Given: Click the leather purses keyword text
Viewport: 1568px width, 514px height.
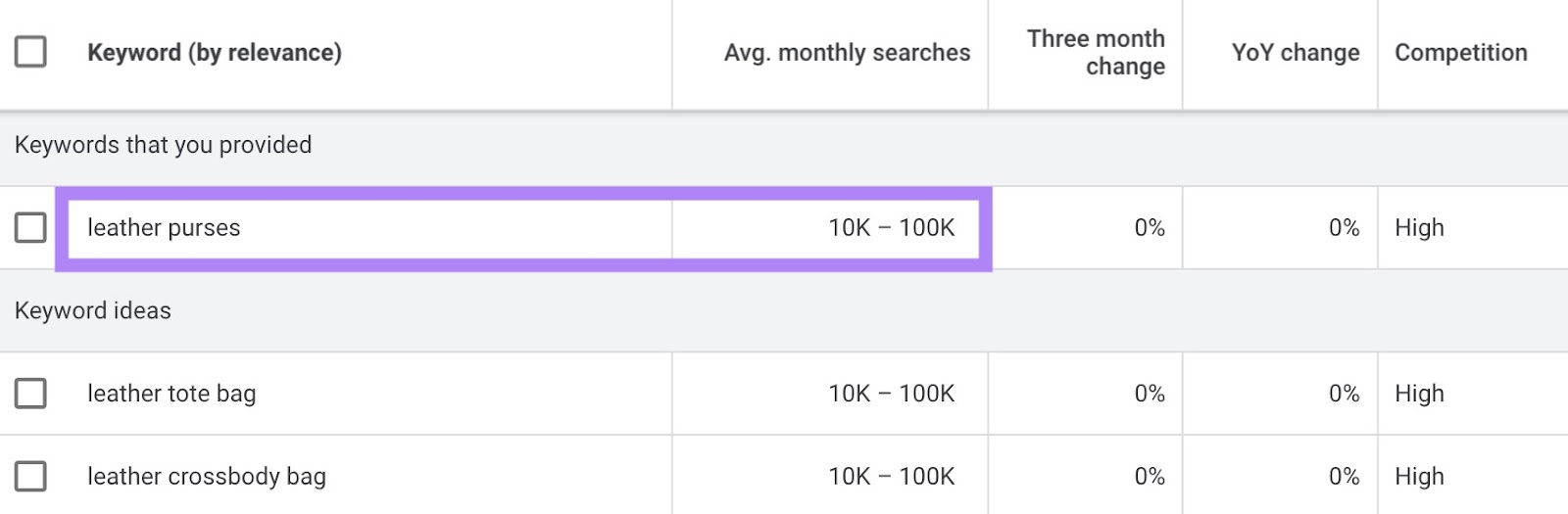Looking at the screenshot, I should tap(164, 228).
